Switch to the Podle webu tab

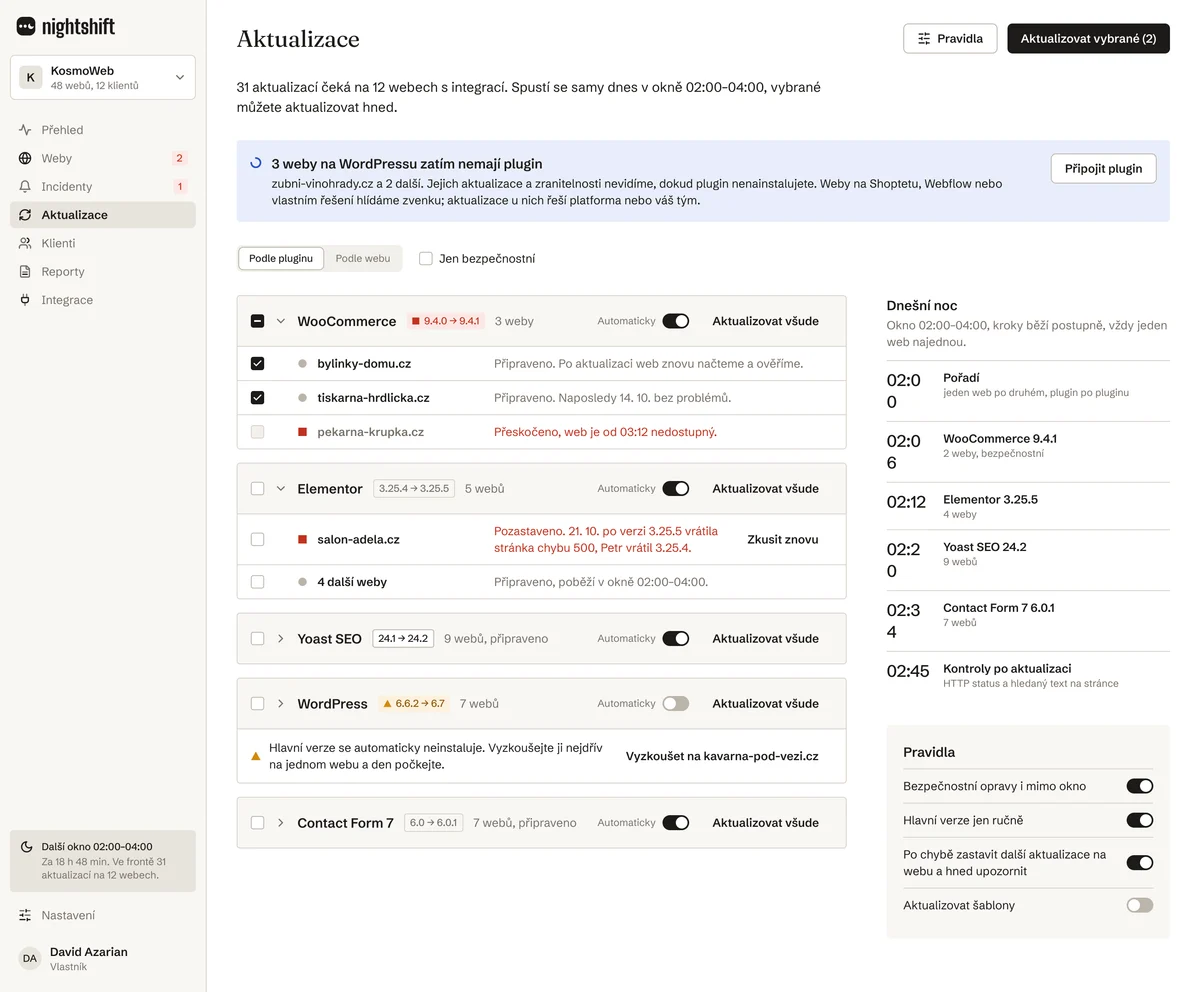coord(363,258)
